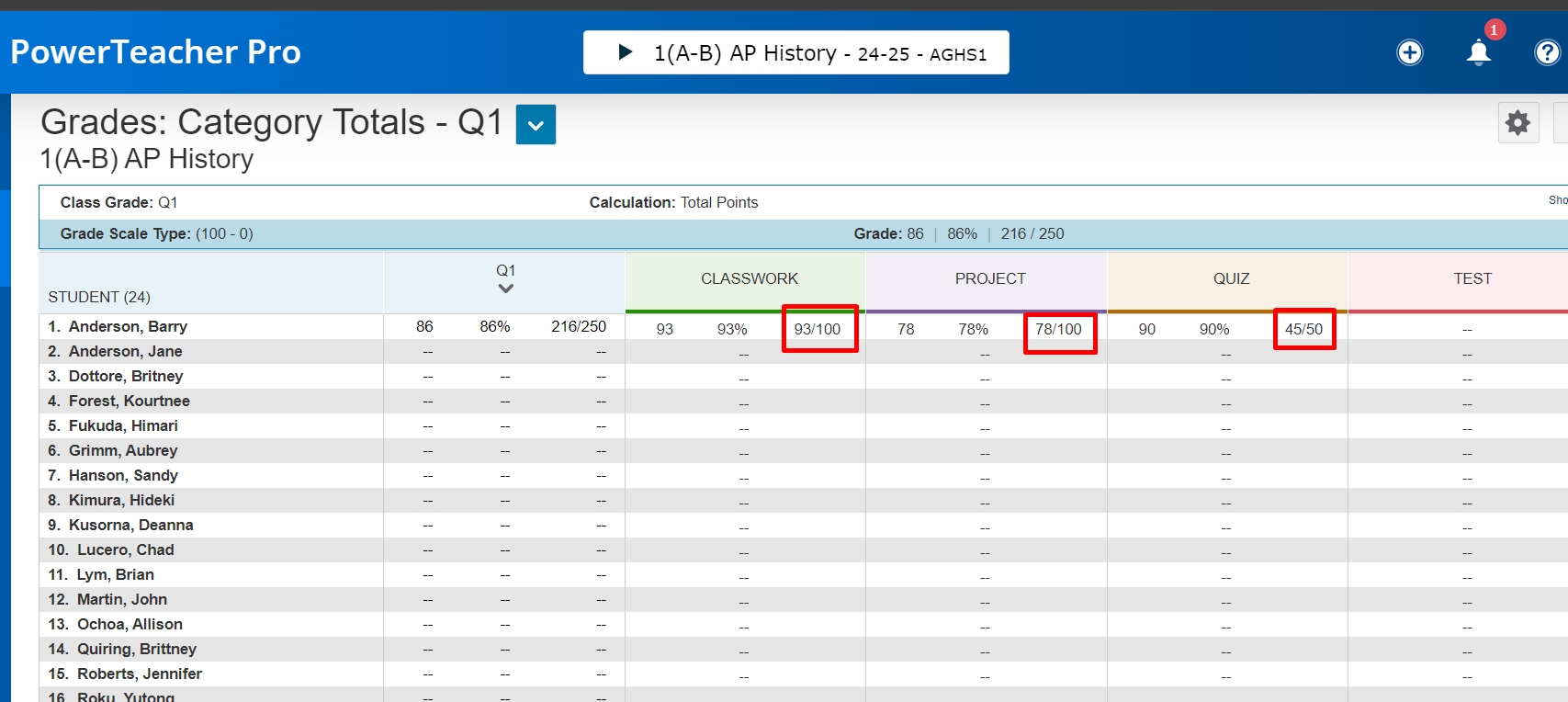Open the gear settings menu
The image size is (1568, 702).
[1517, 122]
